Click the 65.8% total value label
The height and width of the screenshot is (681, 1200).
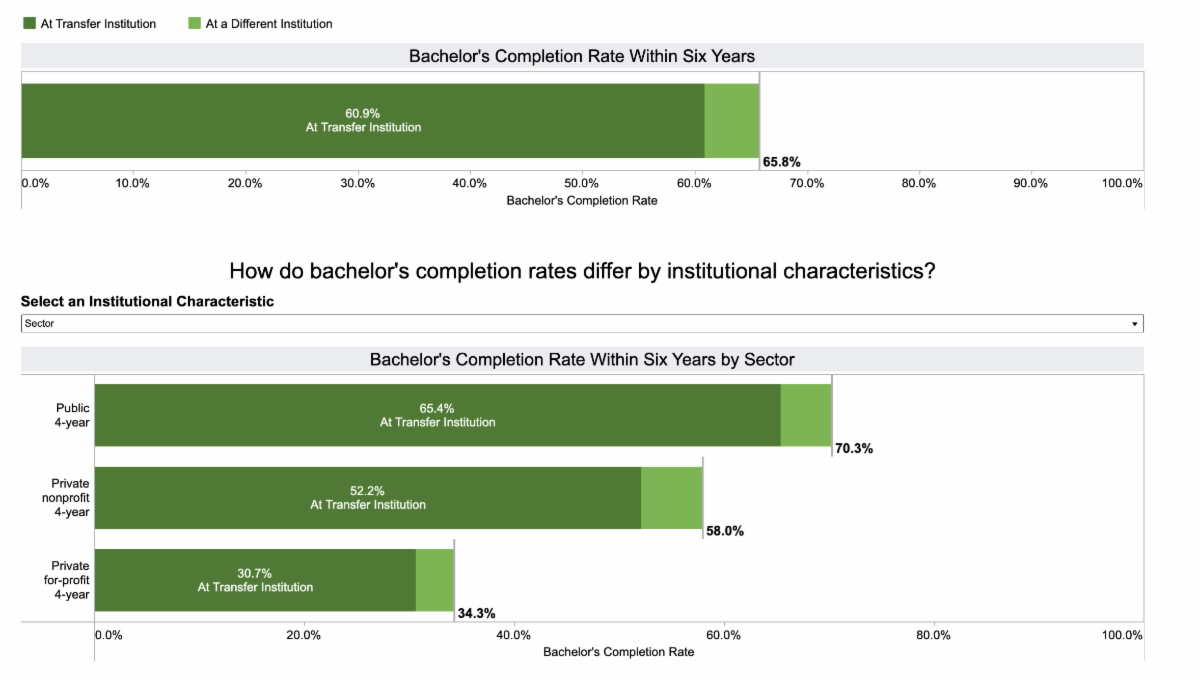781,162
